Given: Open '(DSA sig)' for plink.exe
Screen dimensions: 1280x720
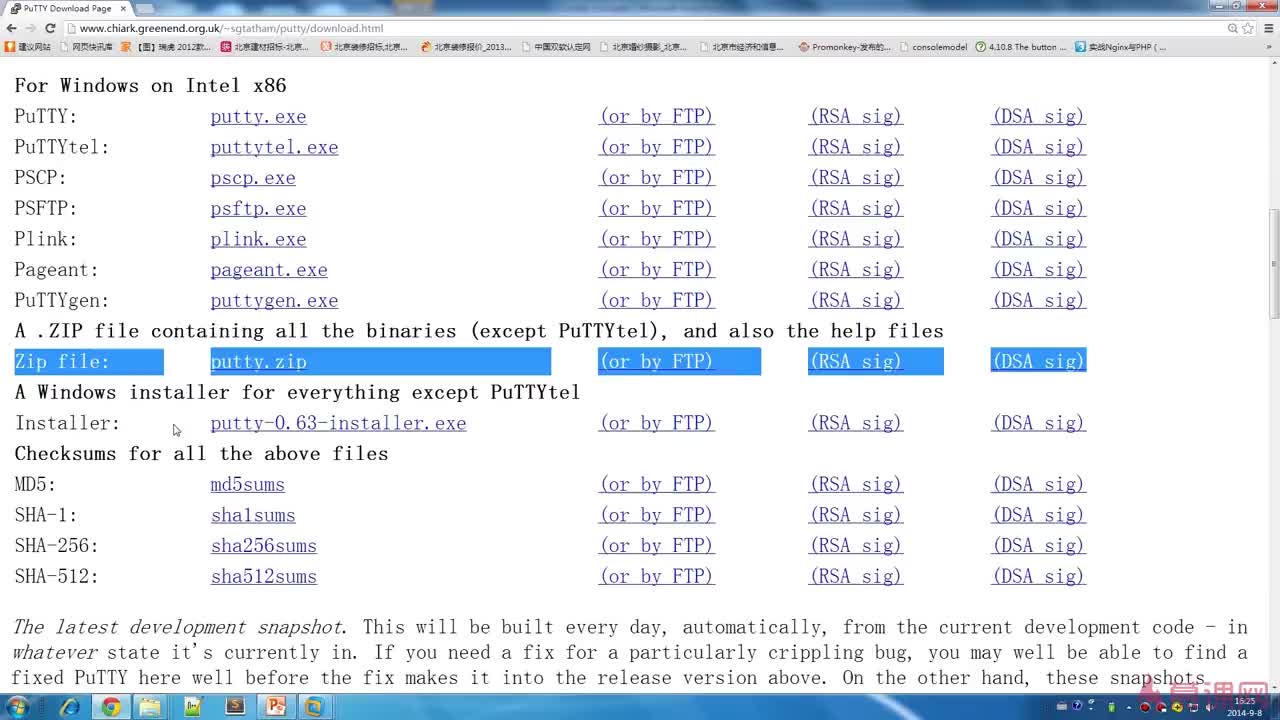Looking at the screenshot, I should (x=1038, y=240).
